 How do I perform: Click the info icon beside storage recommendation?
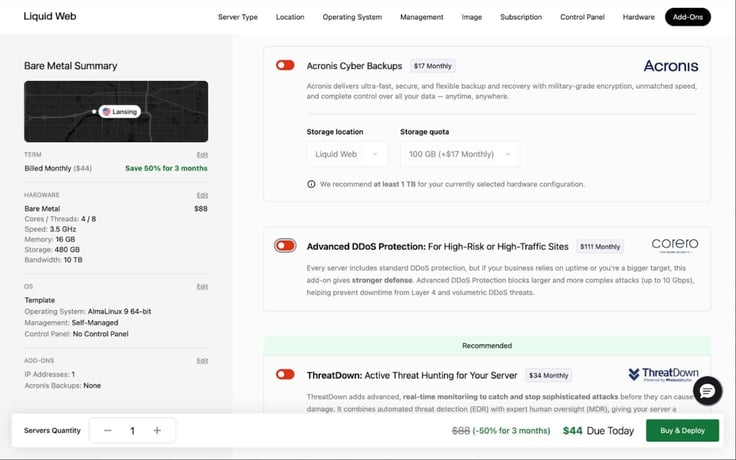coord(311,184)
